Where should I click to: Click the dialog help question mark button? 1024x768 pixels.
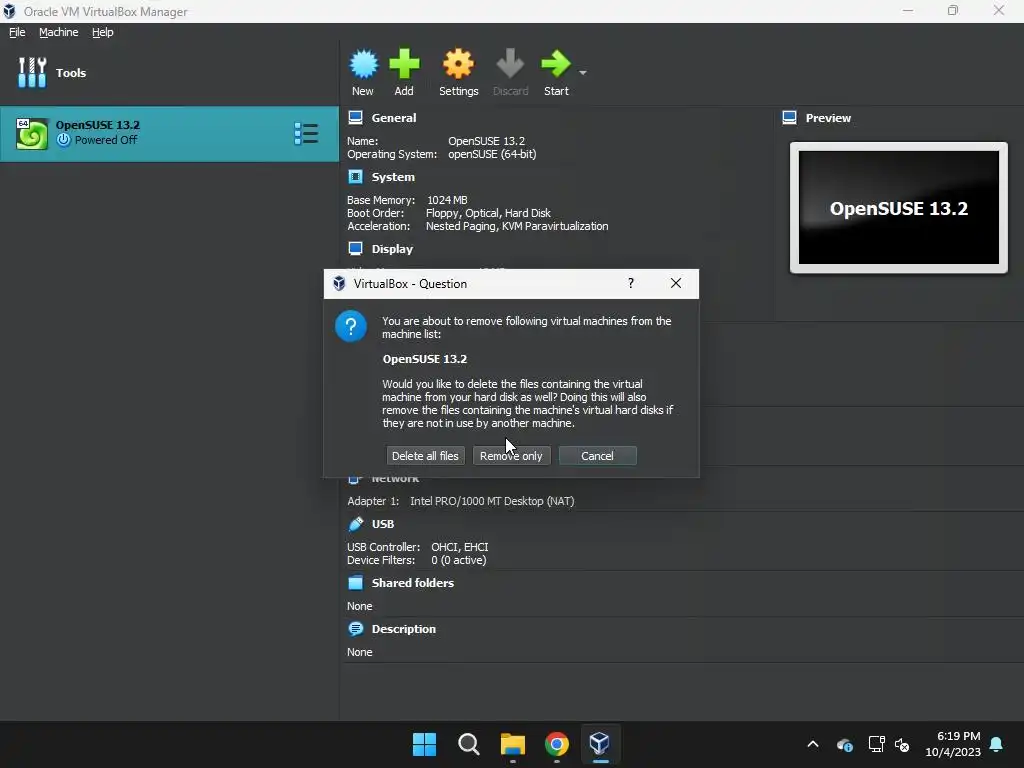click(631, 283)
